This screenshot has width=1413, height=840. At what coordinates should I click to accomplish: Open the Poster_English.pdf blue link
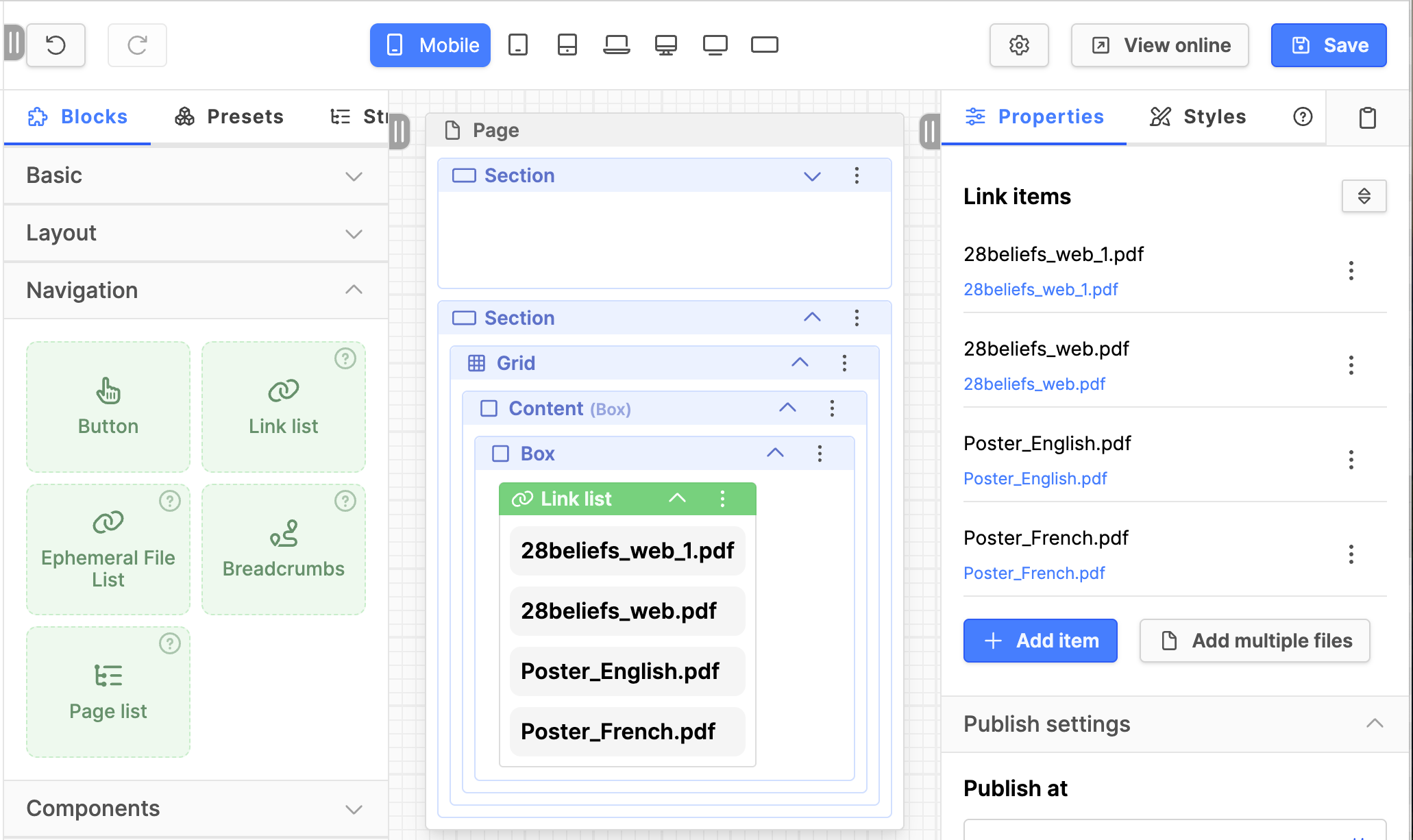point(1035,479)
